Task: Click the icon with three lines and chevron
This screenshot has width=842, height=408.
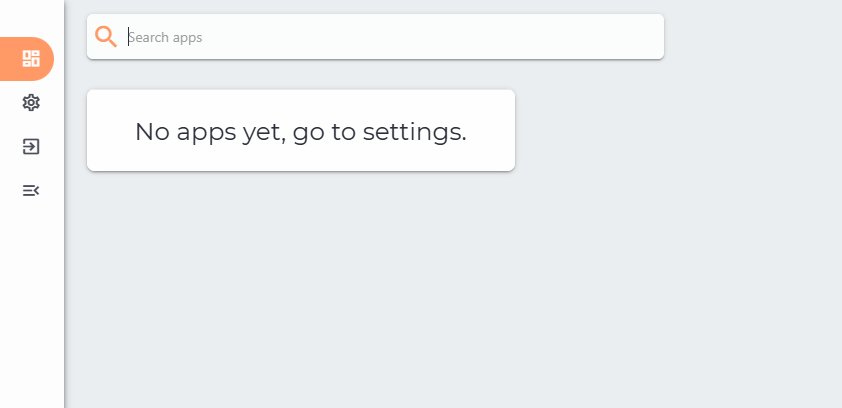Action: [x=31, y=191]
